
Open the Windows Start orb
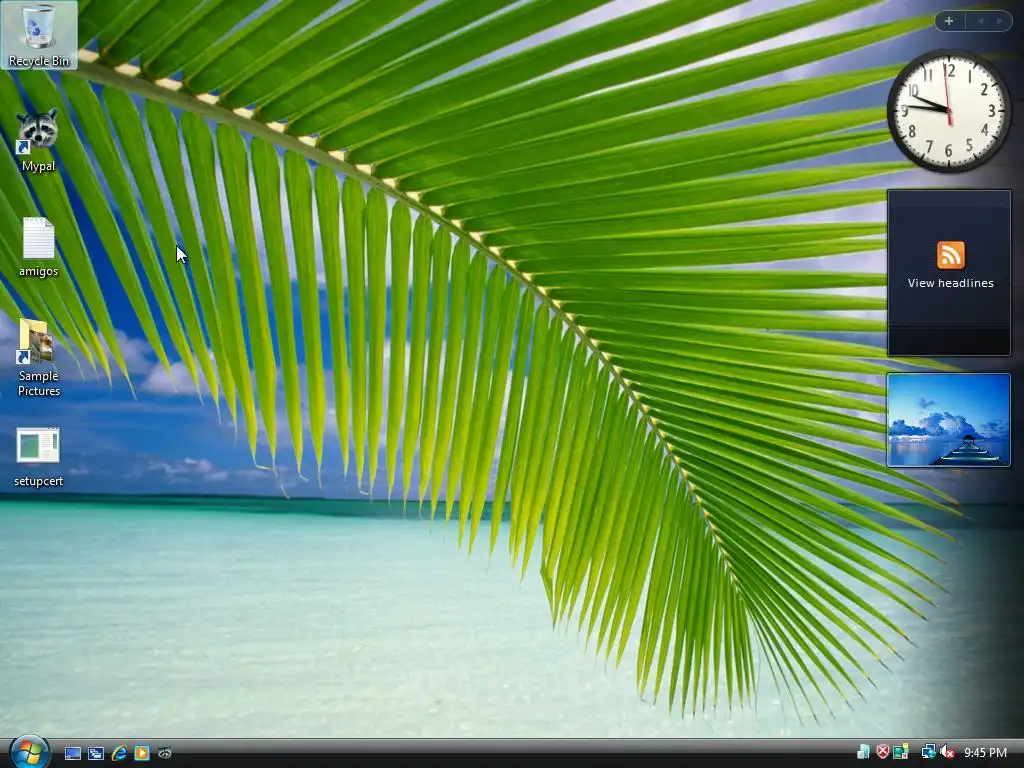click(x=29, y=752)
